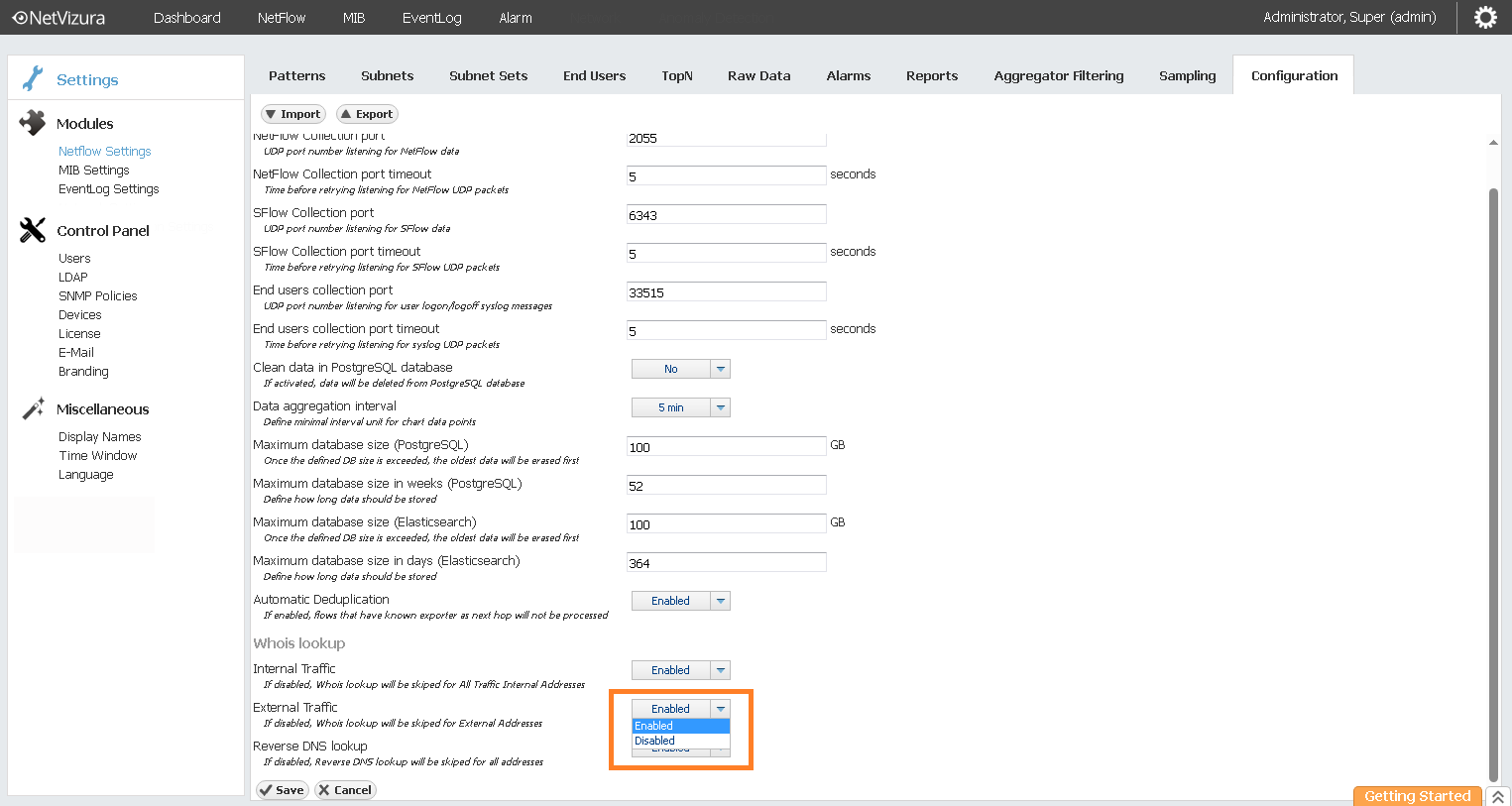Open the NetFlow menu in top bar
The height and width of the screenshot is (806, 1512).
(x=282, y=18)
